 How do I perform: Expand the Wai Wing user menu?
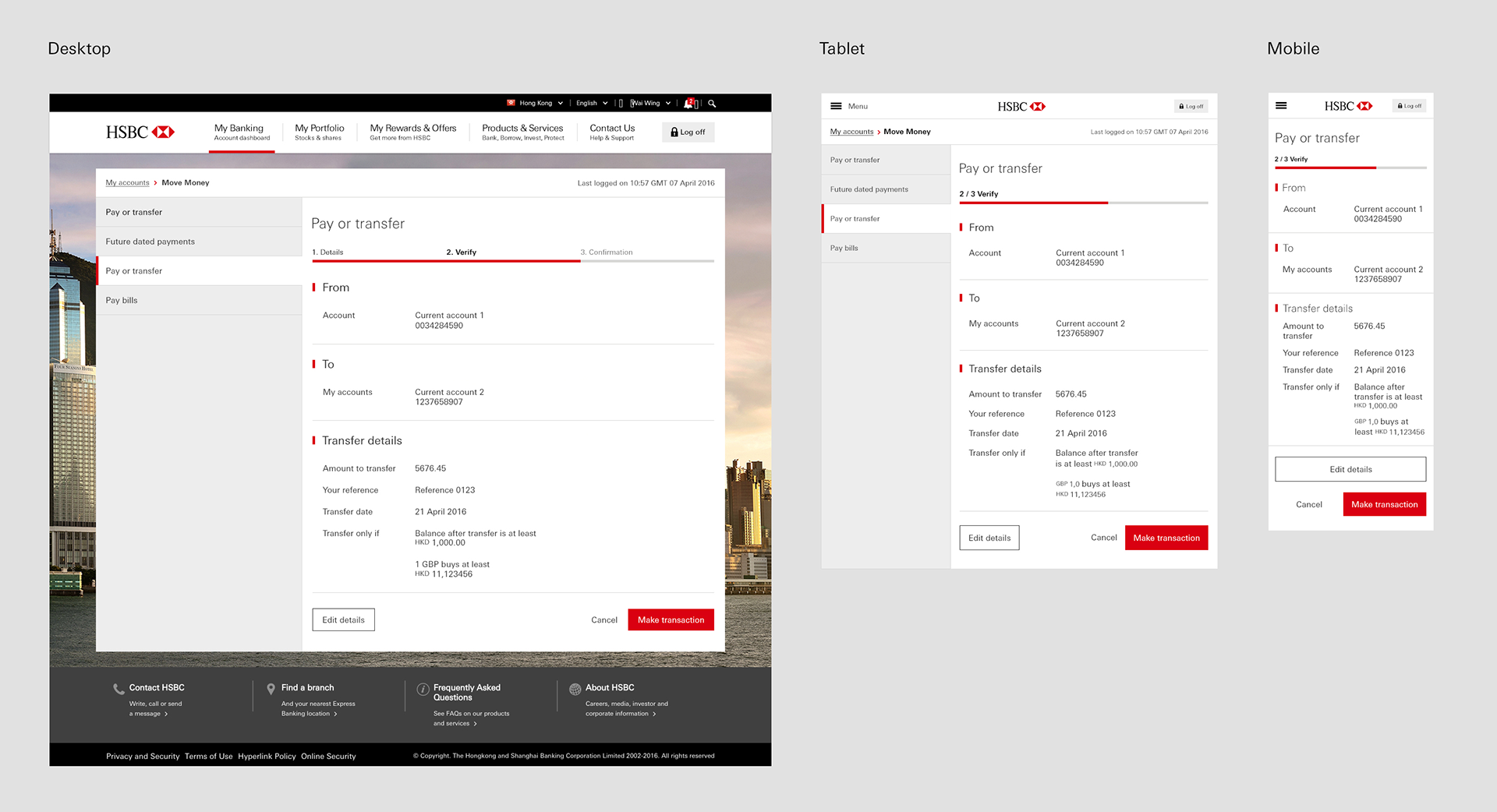coord(650,103)
